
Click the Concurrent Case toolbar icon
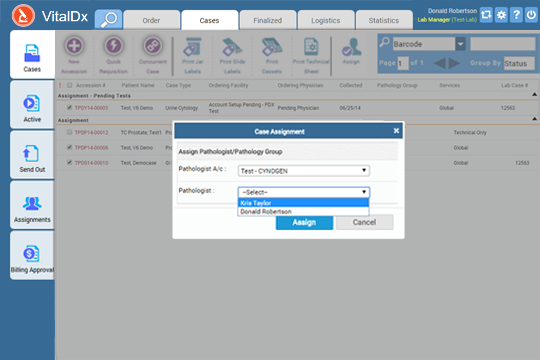(153, 46)
